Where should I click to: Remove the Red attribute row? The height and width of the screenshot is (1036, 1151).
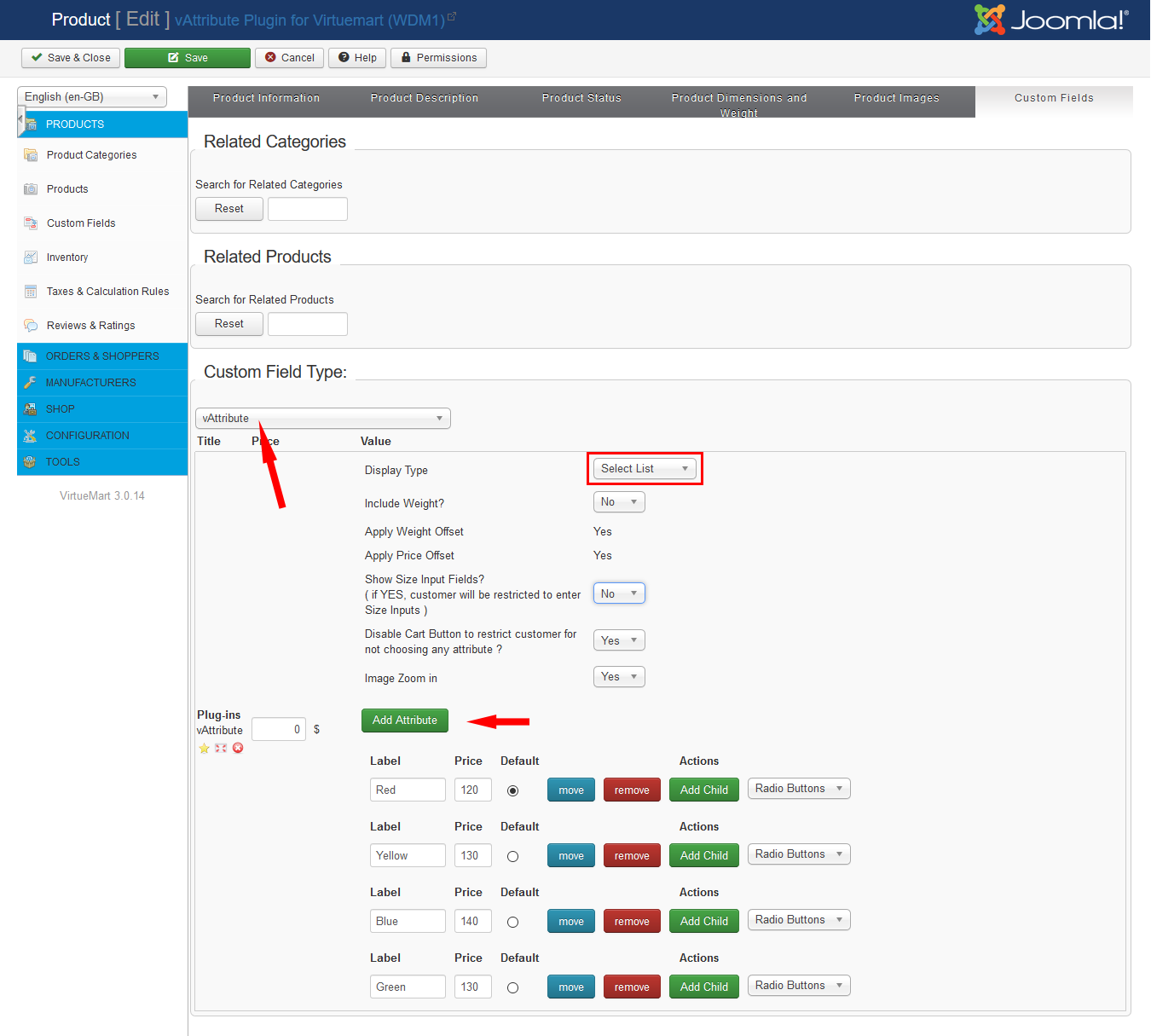[x=631, y=790]
